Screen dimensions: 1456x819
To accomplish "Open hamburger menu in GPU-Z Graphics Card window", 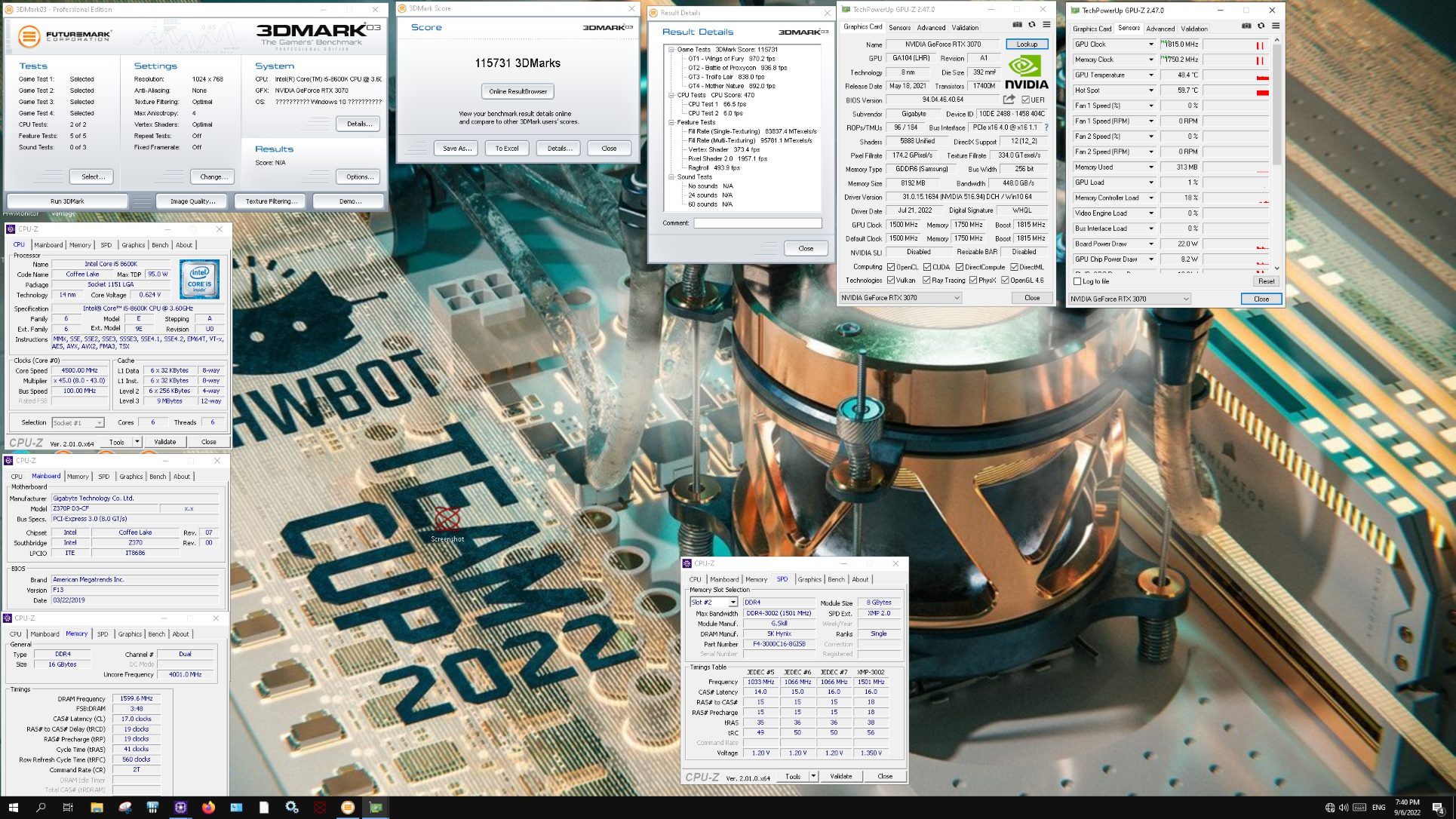I will pyautogui.click(x=1046, y=25).
